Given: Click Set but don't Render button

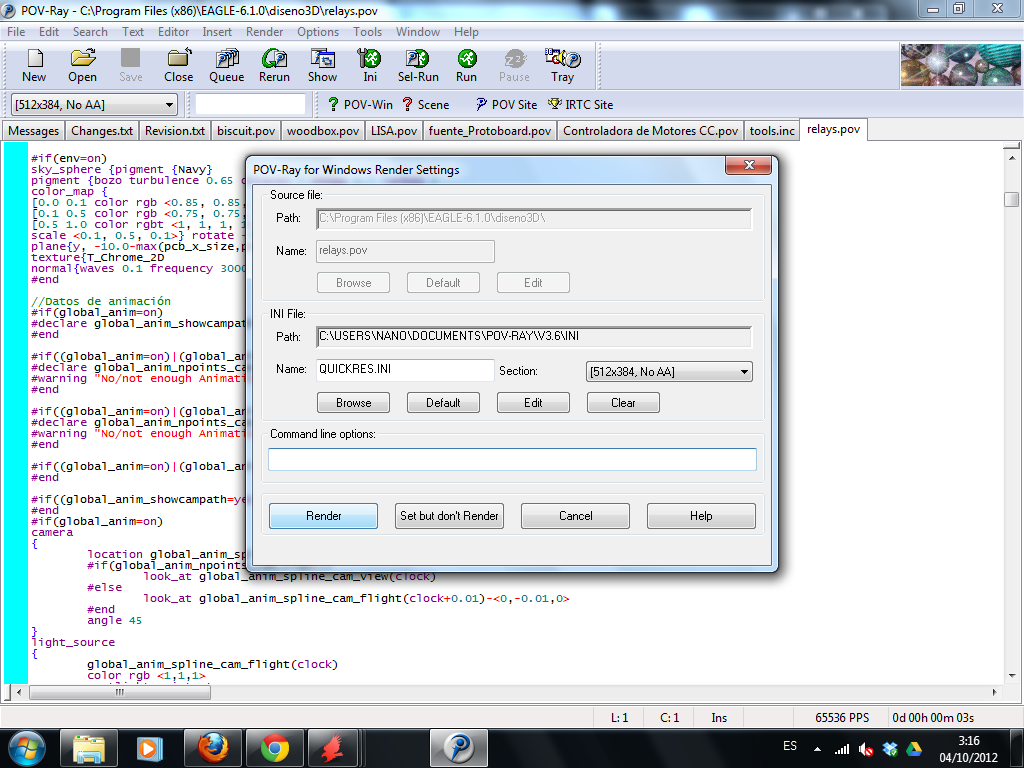Looking at the screenshot, I should click(x=449, y=516).
